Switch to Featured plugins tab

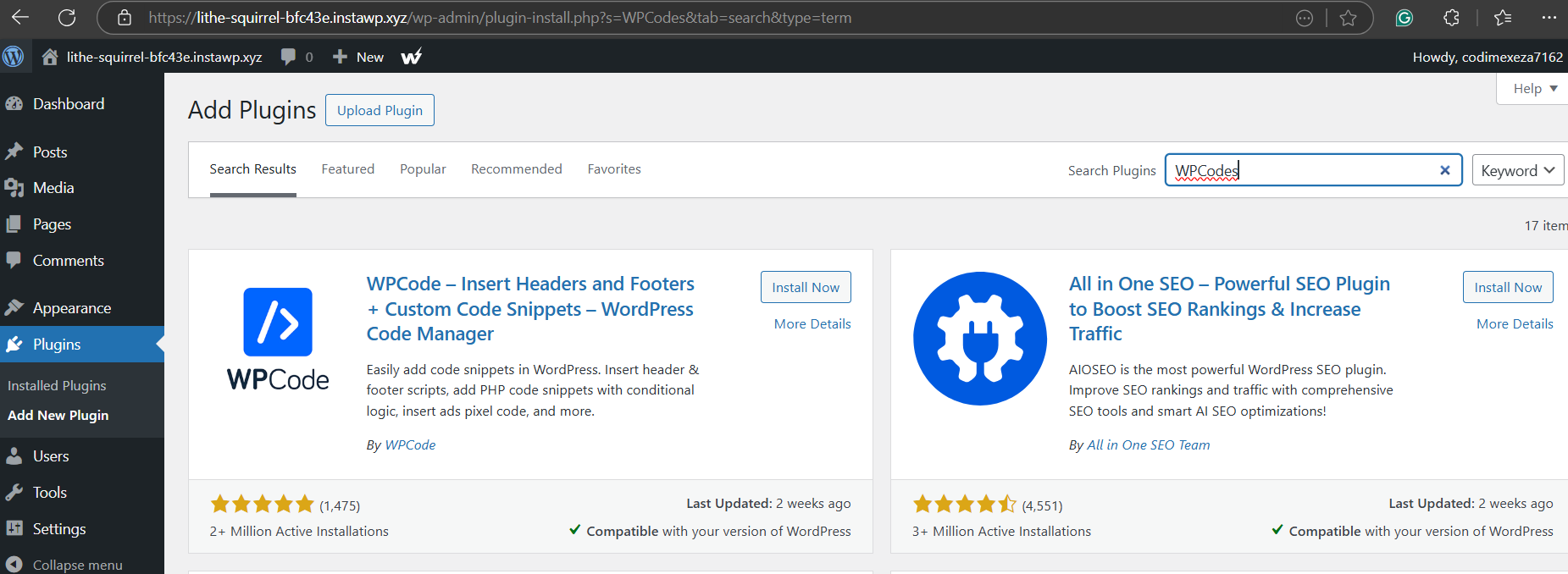click(x=348, y=169)
